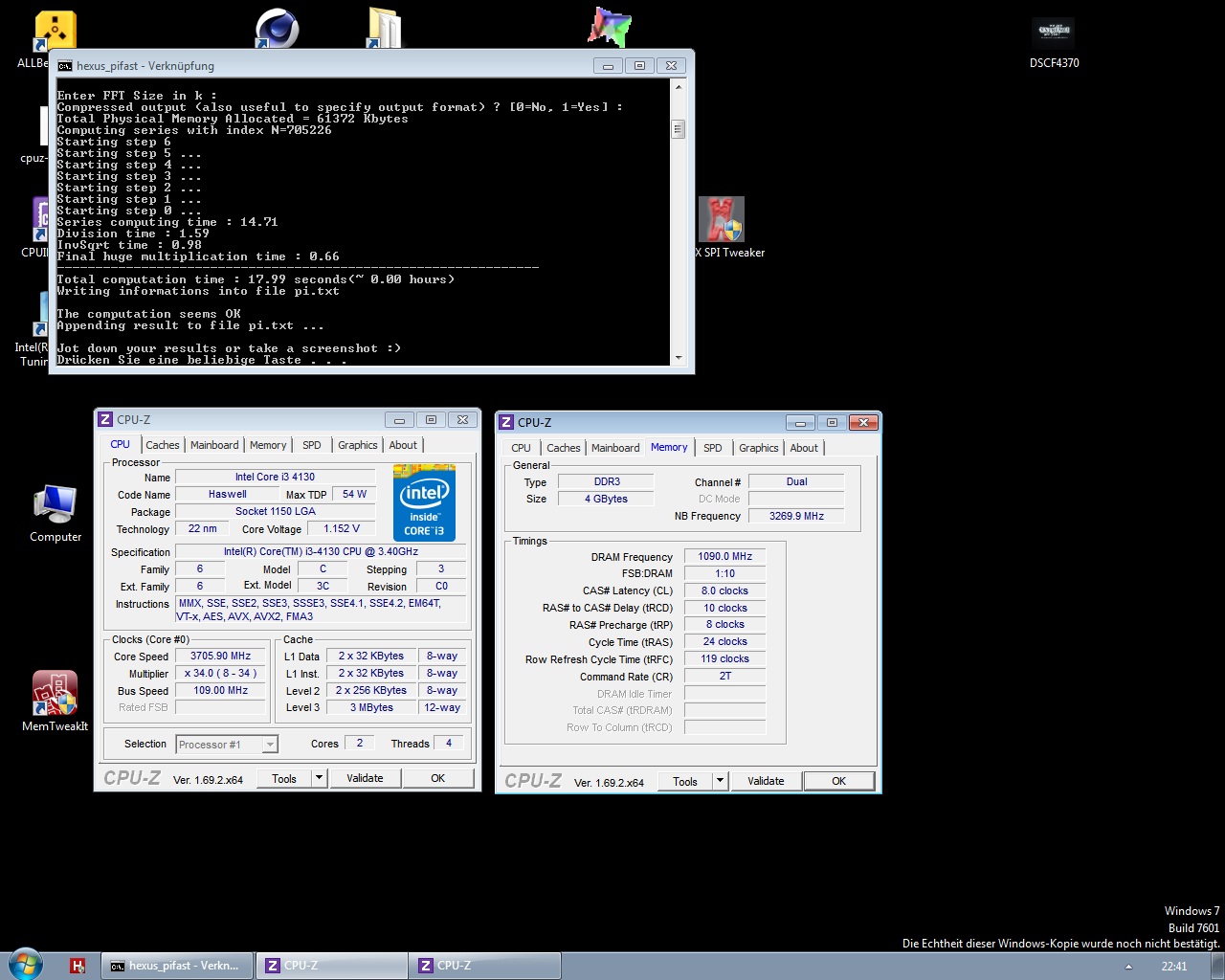Image resolution: width=1225 pixels, height=980 pixels.
Task: Click the Level 3 cache value 3 MBytes
Action: click(371, 707)
